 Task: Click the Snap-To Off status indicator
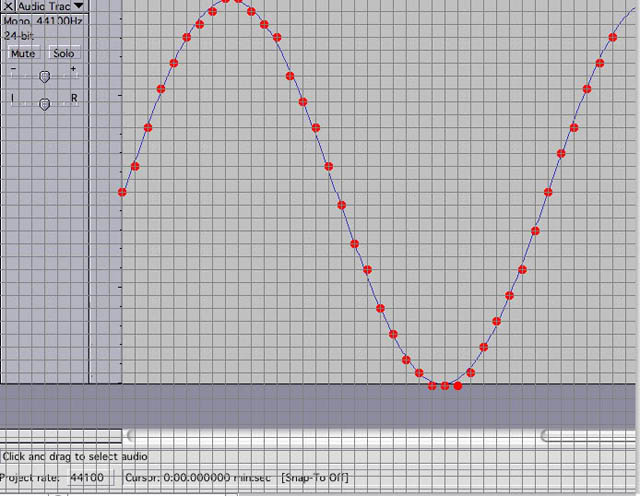click(315, 478)
